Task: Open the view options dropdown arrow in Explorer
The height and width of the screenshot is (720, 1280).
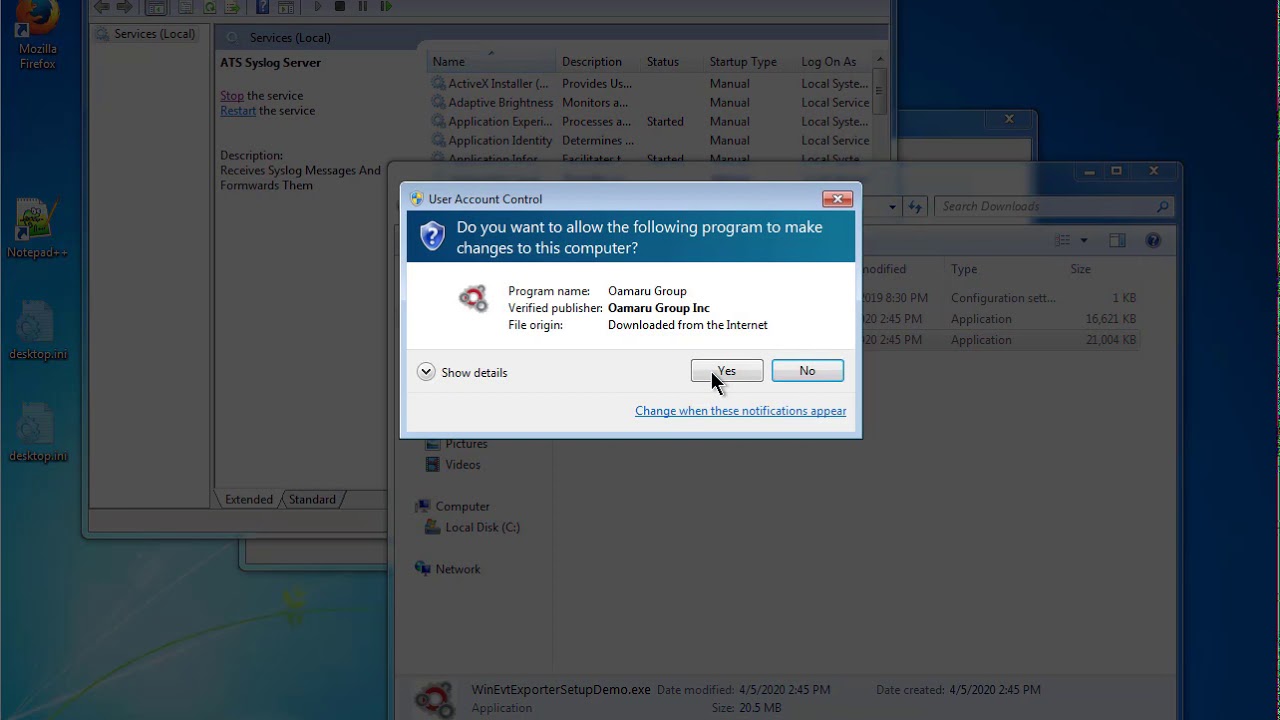Action: (x=1083, y=241)
